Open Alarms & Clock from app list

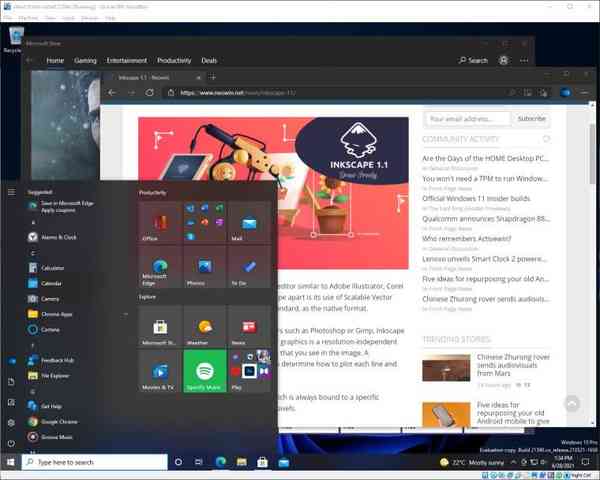pos(54,237)
